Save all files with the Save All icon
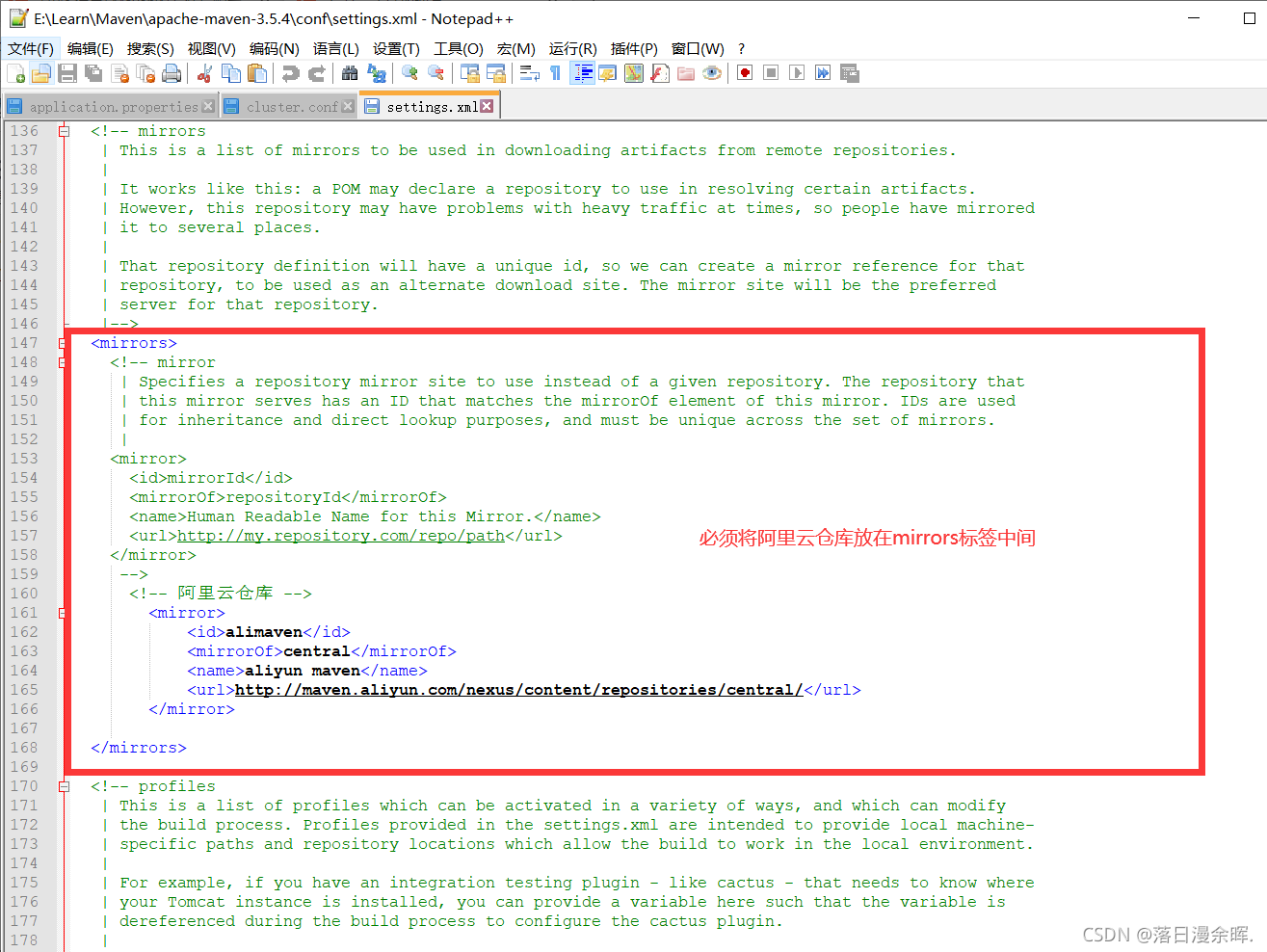This screenshot has width=1267, height=952. [93, 73]
